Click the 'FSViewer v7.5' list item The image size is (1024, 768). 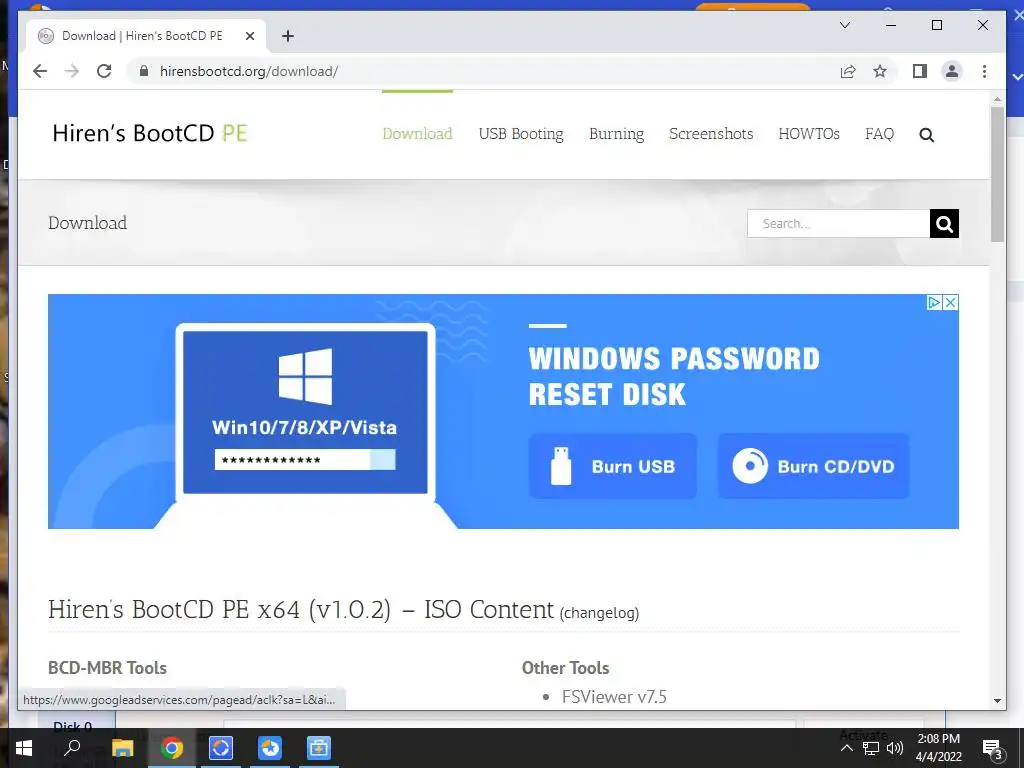pyautogui.click(x=614, y=697)
